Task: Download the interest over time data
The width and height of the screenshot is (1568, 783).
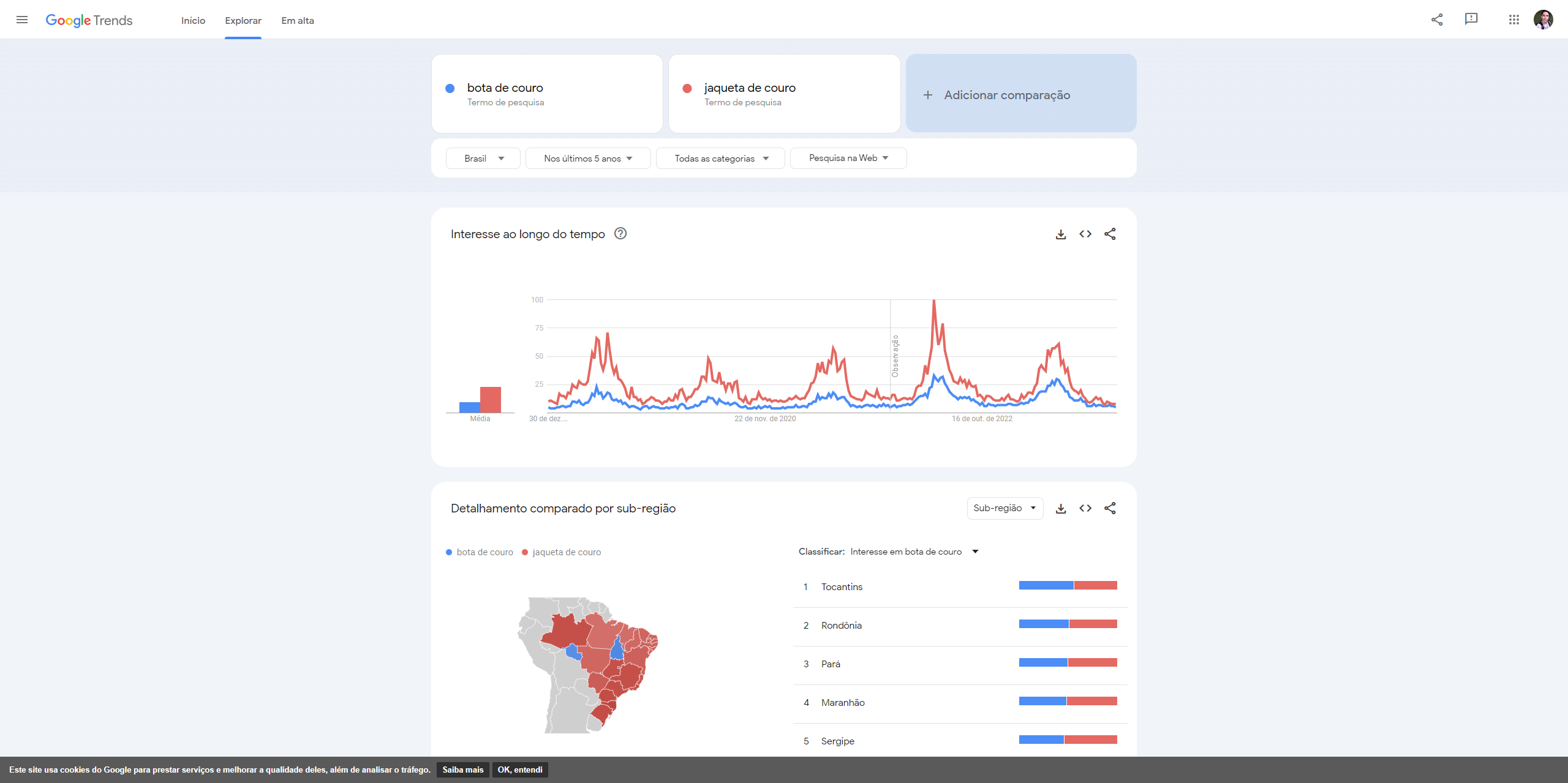Action: click(1061, 234)
